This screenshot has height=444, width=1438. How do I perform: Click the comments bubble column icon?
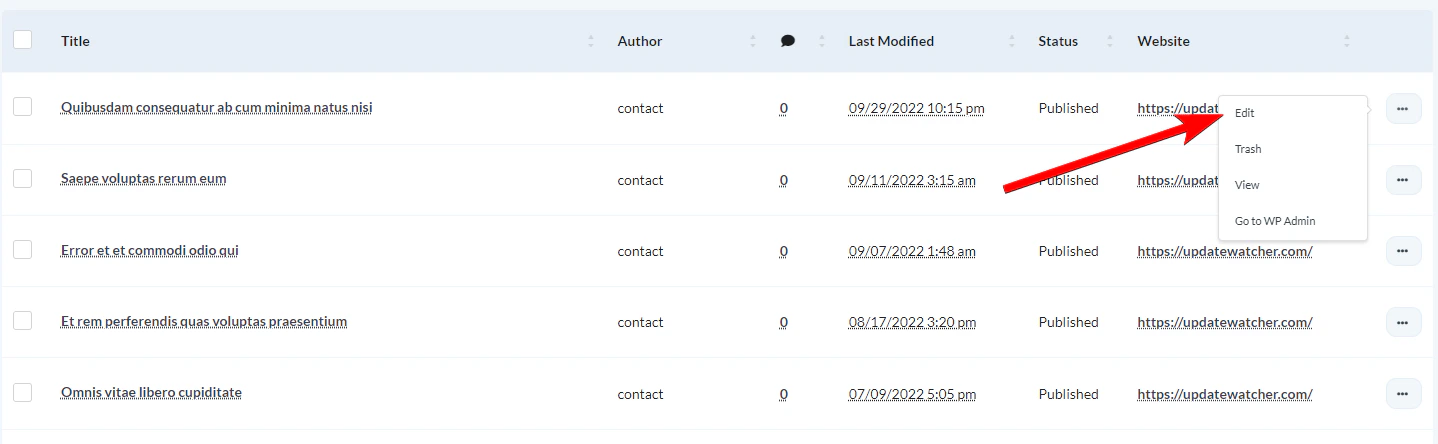[x=788, y=41]
